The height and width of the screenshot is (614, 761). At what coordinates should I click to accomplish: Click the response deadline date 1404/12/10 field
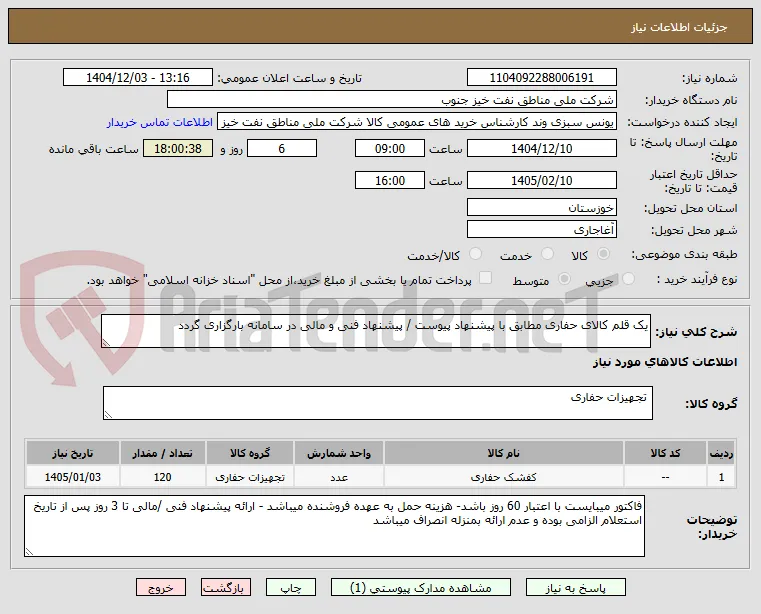point(542,149)
